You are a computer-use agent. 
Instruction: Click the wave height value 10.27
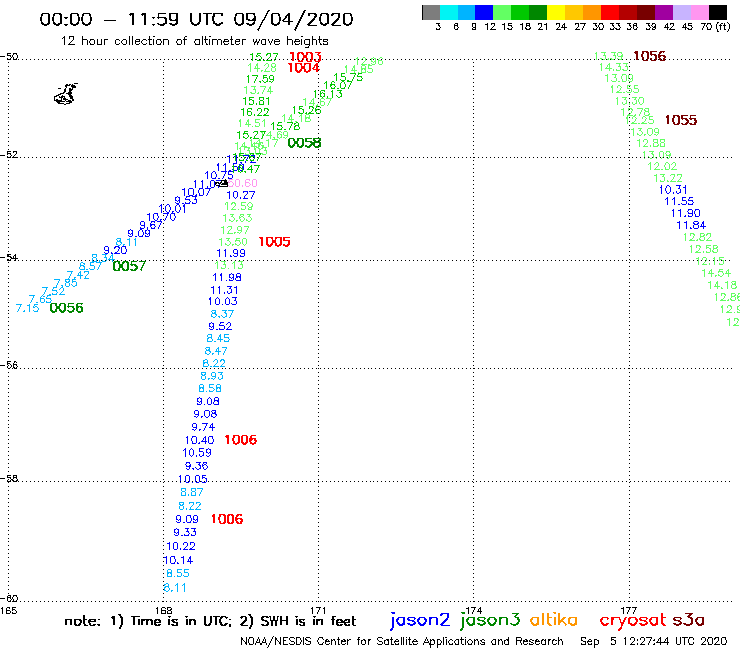point(241,195)
